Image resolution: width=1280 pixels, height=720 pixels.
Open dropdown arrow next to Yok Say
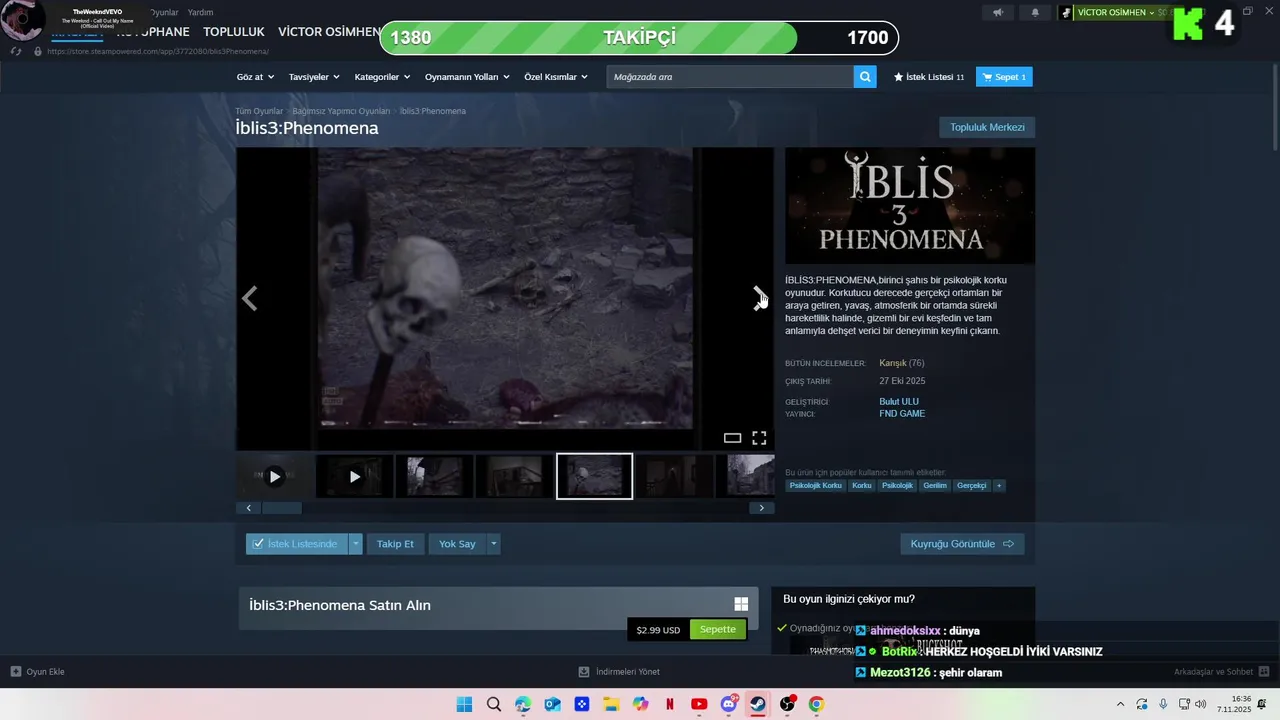coord(493,544)
